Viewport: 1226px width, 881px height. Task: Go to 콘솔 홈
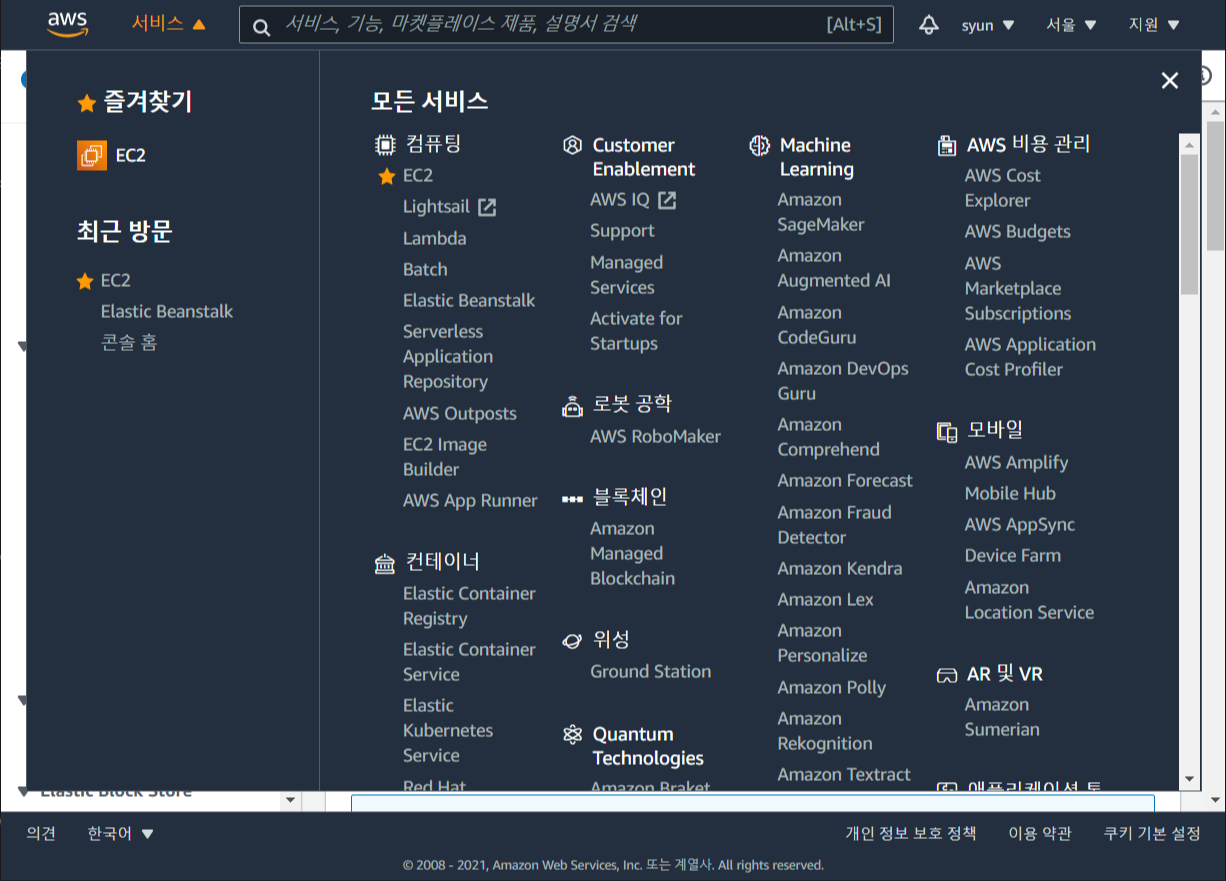tap(129, 342)
